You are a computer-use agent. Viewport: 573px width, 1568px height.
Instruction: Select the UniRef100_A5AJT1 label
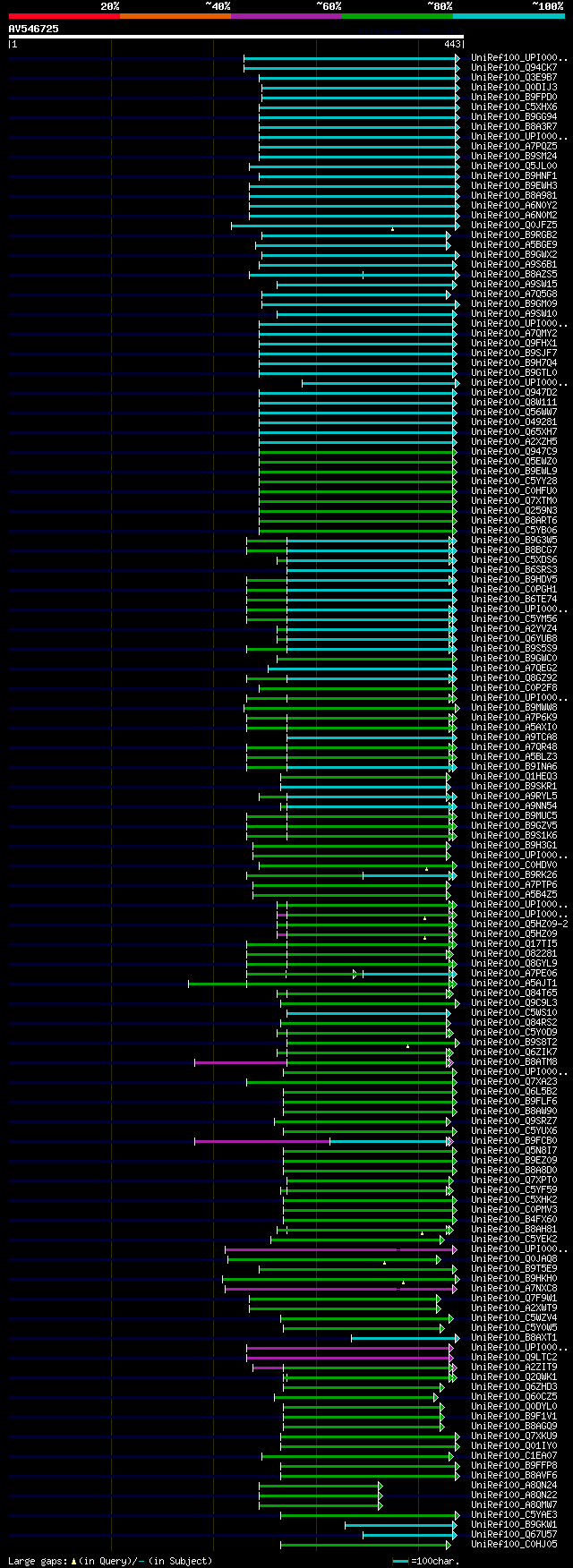point(514,983)
